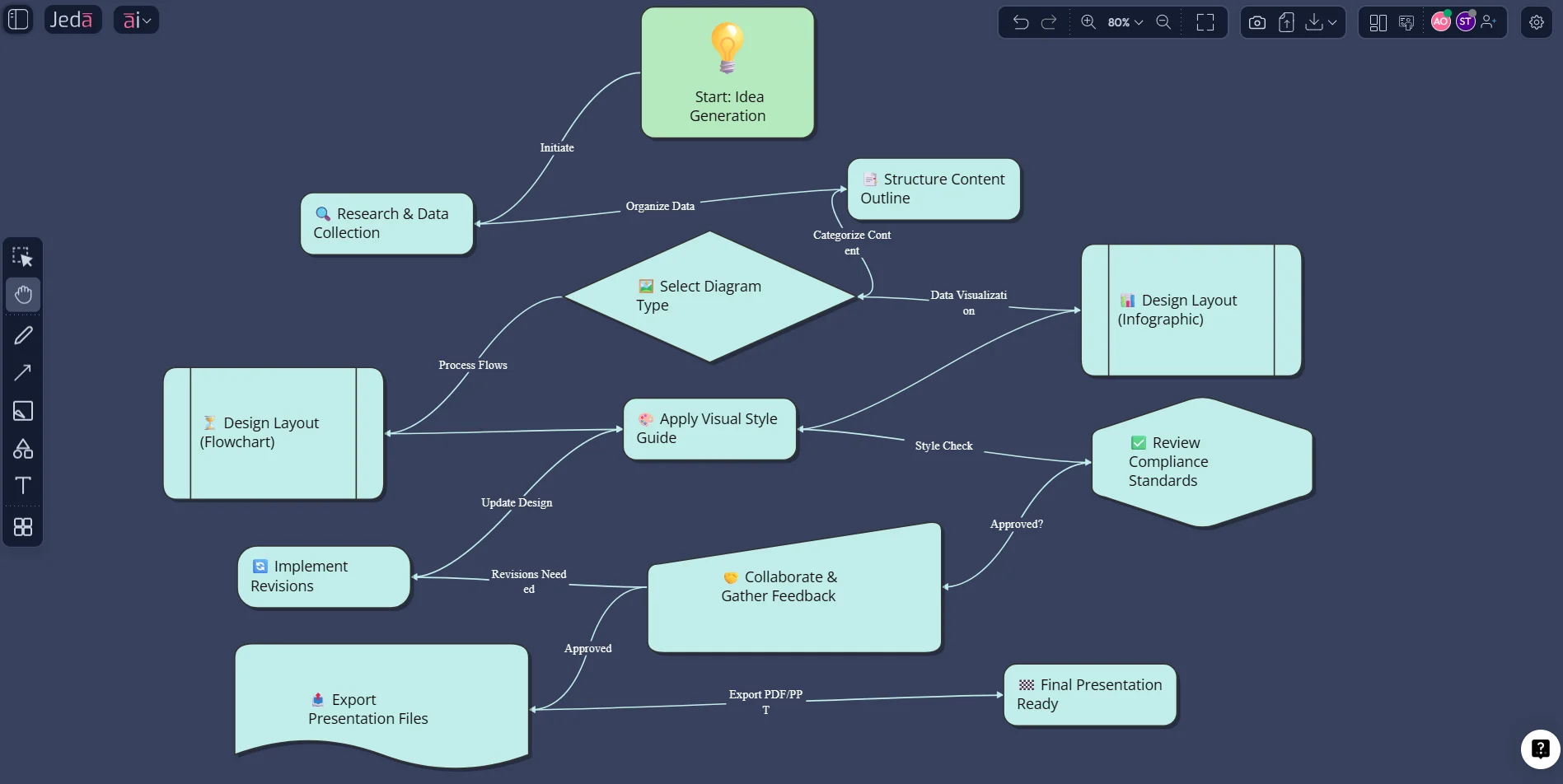Select the Arrow connector tool
1563x784 pixels.
coord(23,372)
